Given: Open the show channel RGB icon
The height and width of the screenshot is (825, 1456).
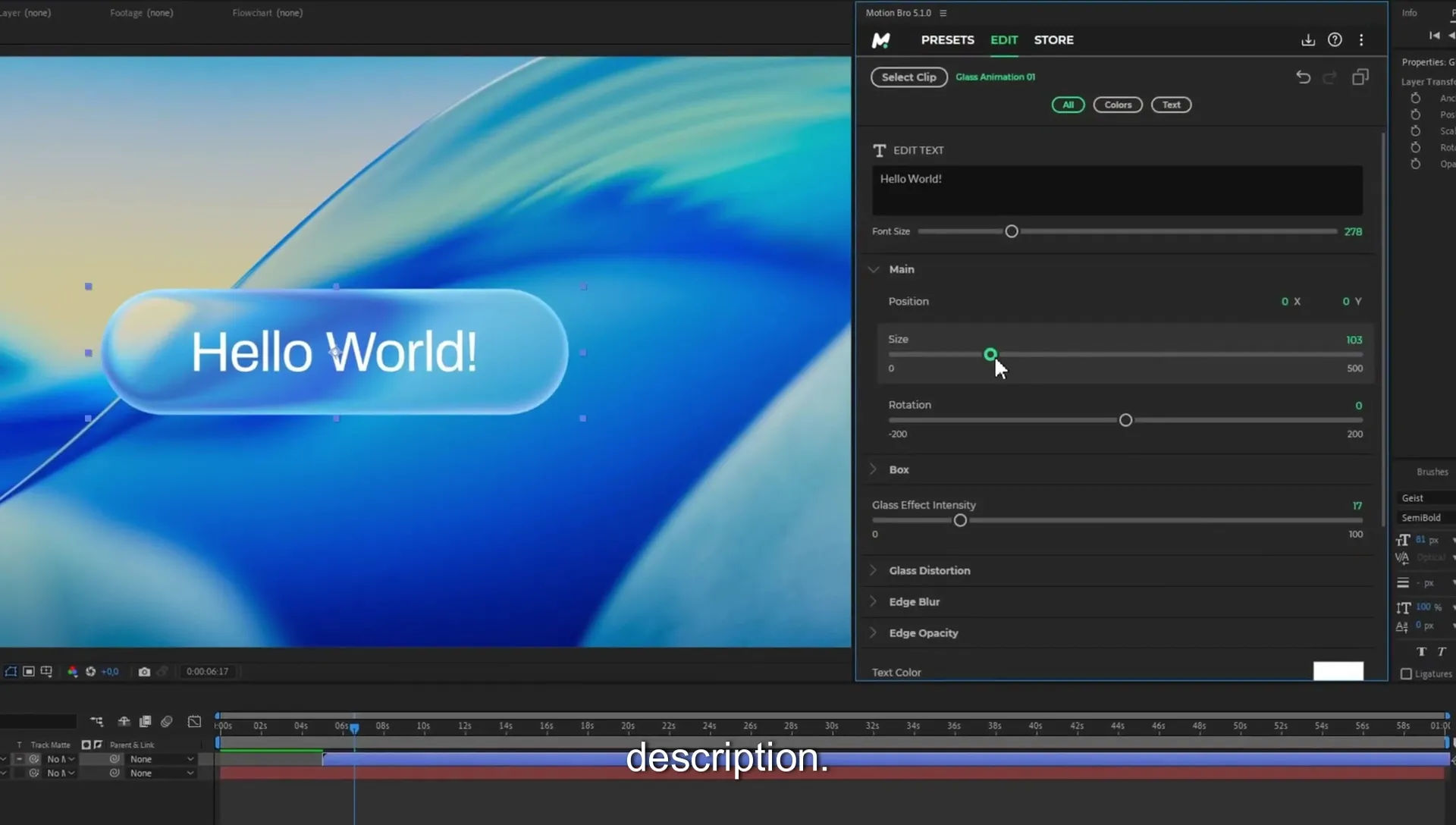Looking at the screenshot, I should click(73, 672).
